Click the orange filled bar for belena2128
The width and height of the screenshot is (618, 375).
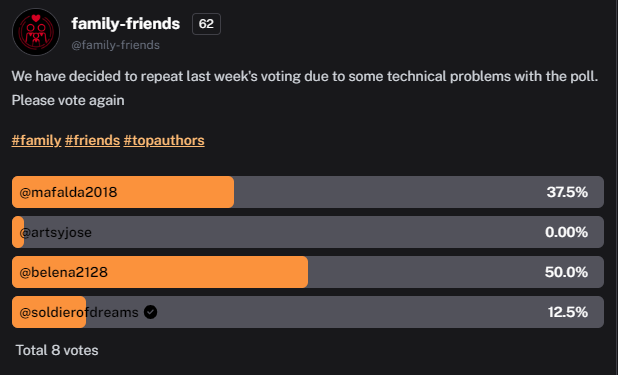pyautogui.click(x=160, y=272)
